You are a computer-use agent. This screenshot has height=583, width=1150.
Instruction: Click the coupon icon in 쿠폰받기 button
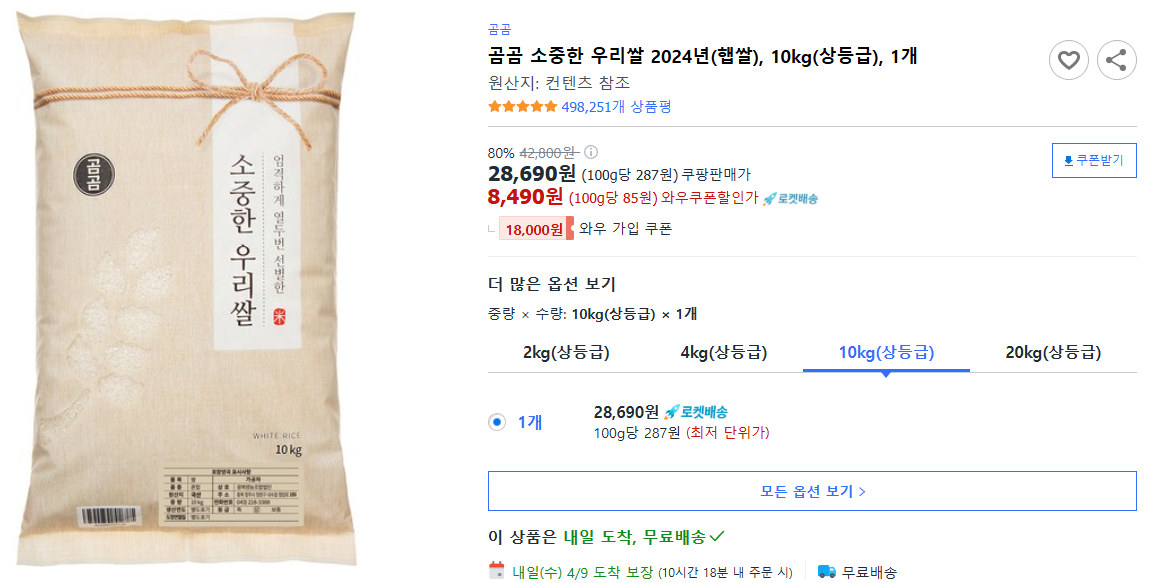coord(1067,160)
